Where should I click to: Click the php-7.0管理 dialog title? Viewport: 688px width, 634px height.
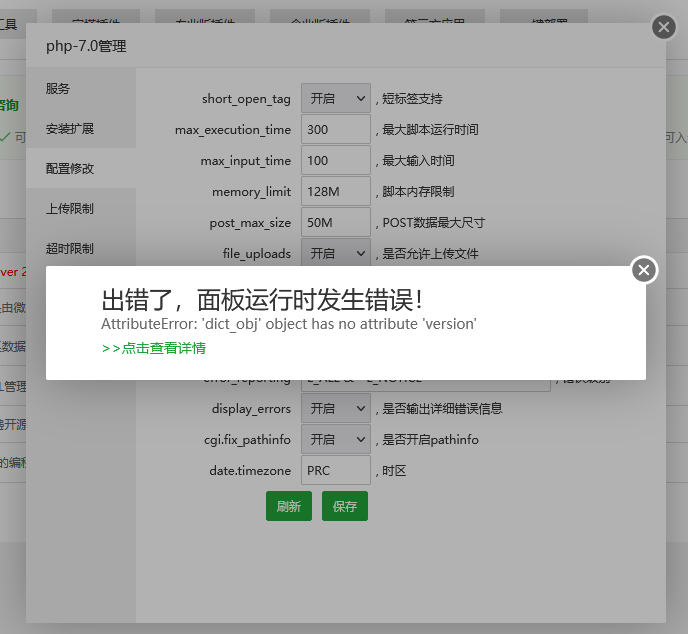(x=86, y=46)
